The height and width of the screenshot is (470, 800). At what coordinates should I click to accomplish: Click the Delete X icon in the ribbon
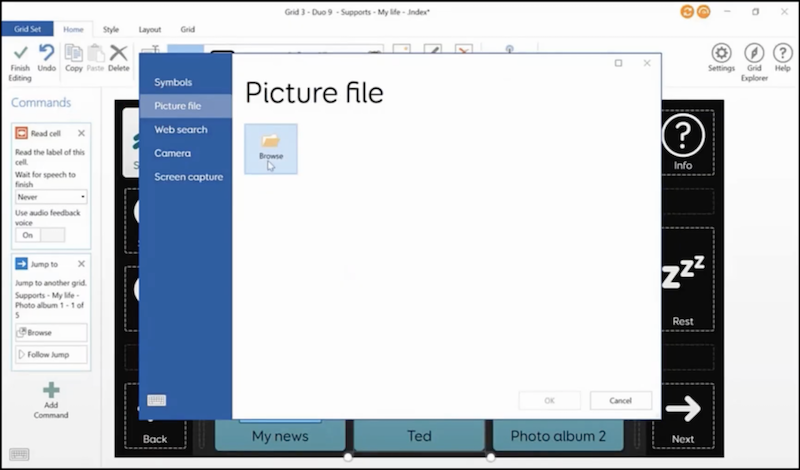119,52
